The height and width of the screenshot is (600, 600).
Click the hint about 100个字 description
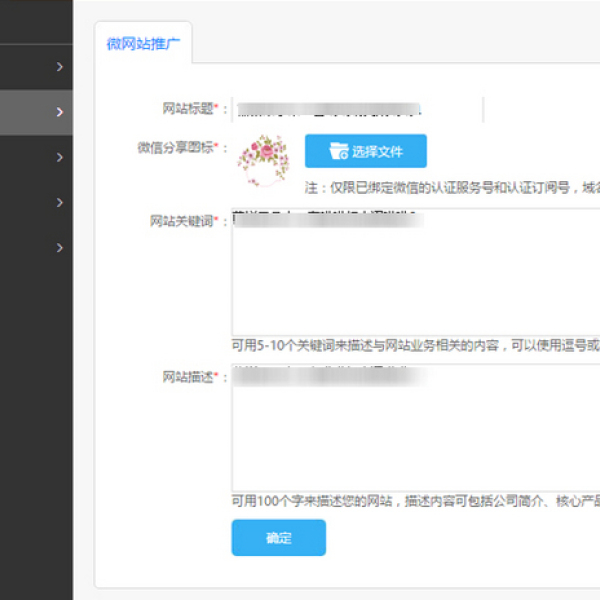pos(415,501)
